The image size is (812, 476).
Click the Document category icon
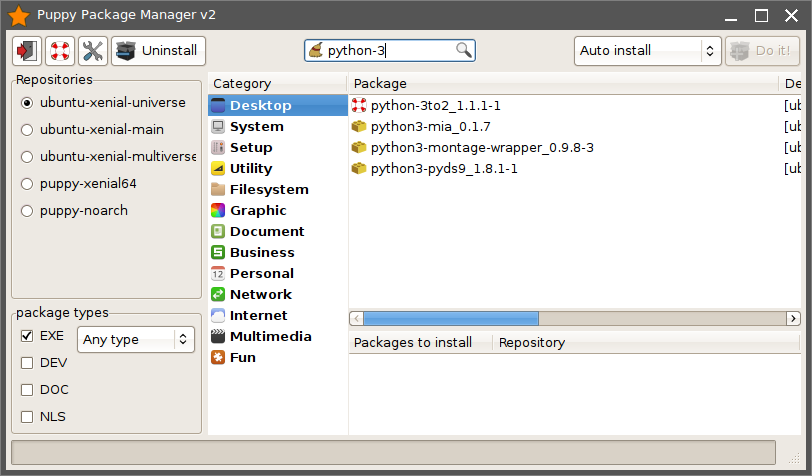tap(218, 232)
